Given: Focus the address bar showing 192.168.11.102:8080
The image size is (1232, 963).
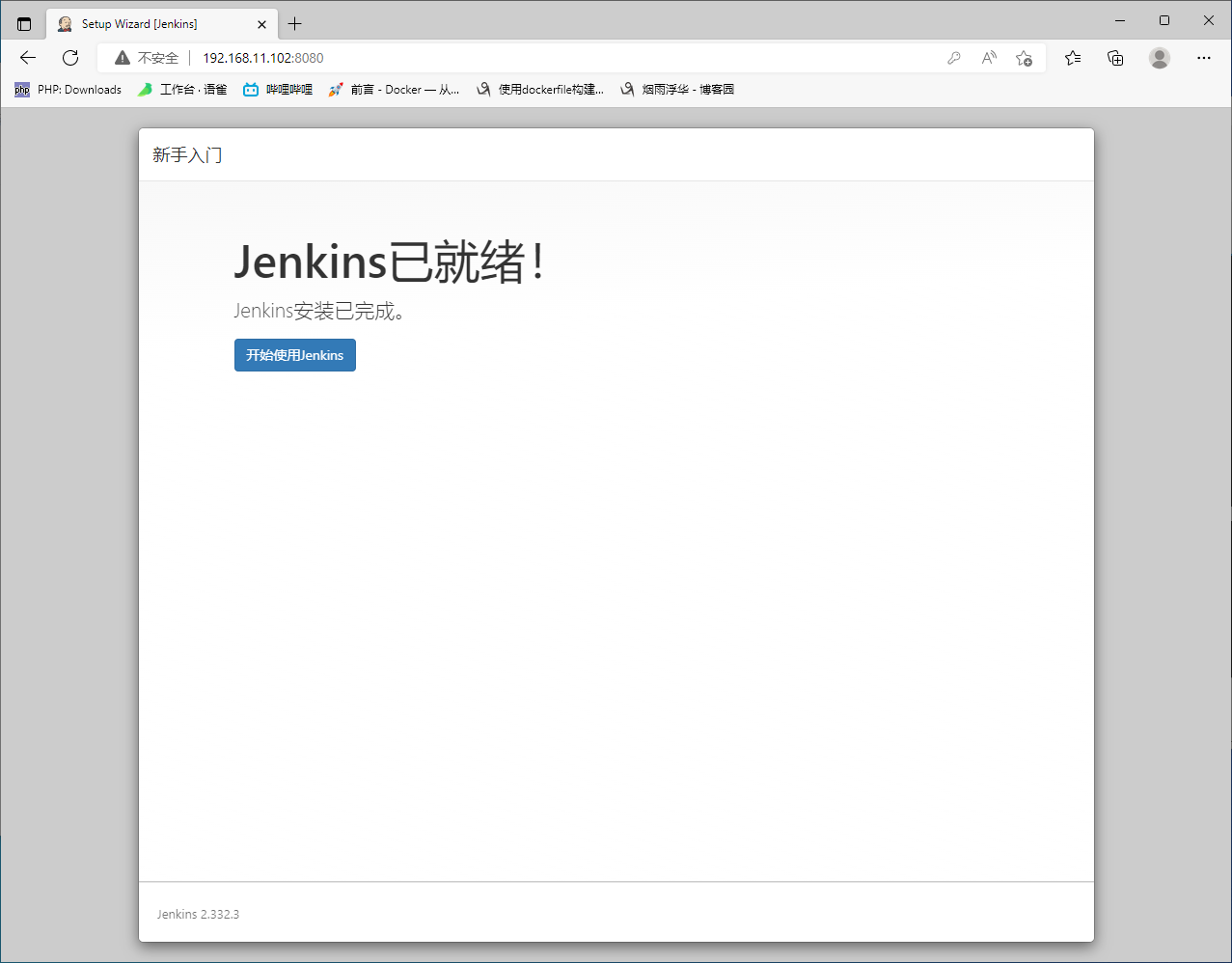Looking at the screenshot, I should coord(569,58).
